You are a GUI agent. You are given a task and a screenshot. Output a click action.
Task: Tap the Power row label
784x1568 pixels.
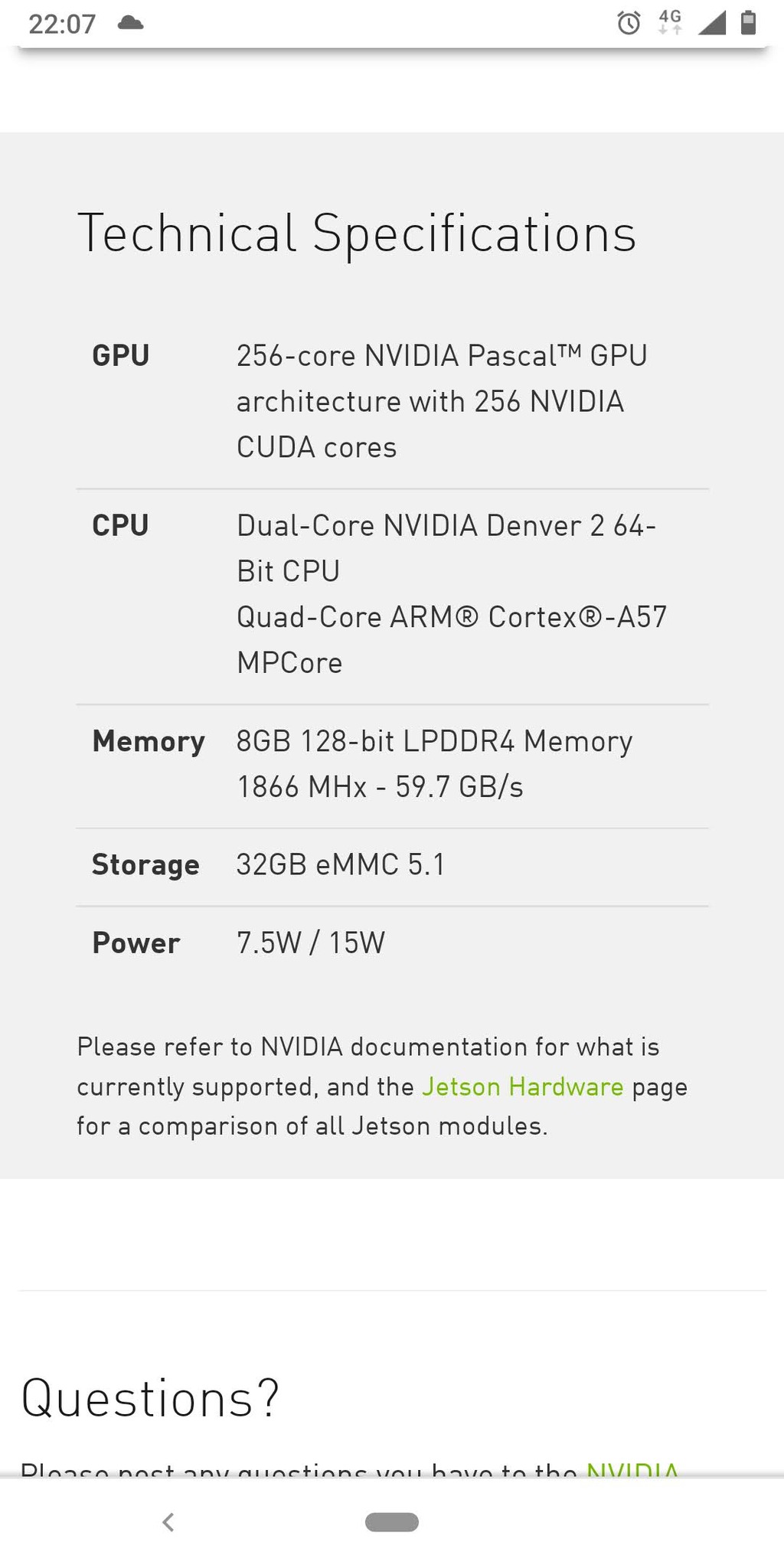(x=136, y=943)
